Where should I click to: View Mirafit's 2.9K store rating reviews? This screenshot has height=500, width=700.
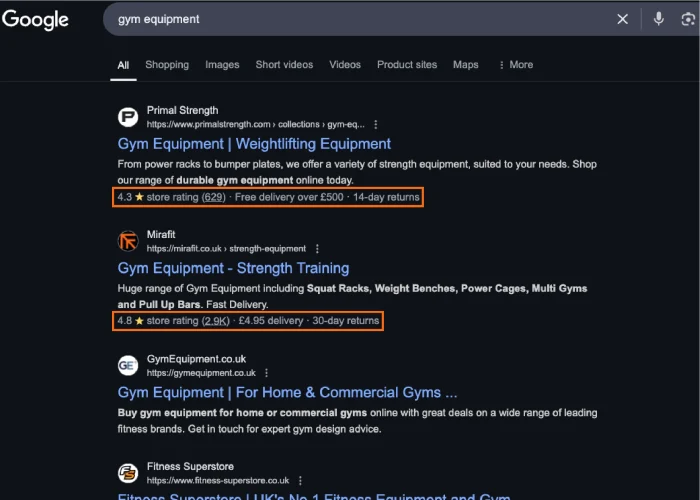tap(216, 321)
